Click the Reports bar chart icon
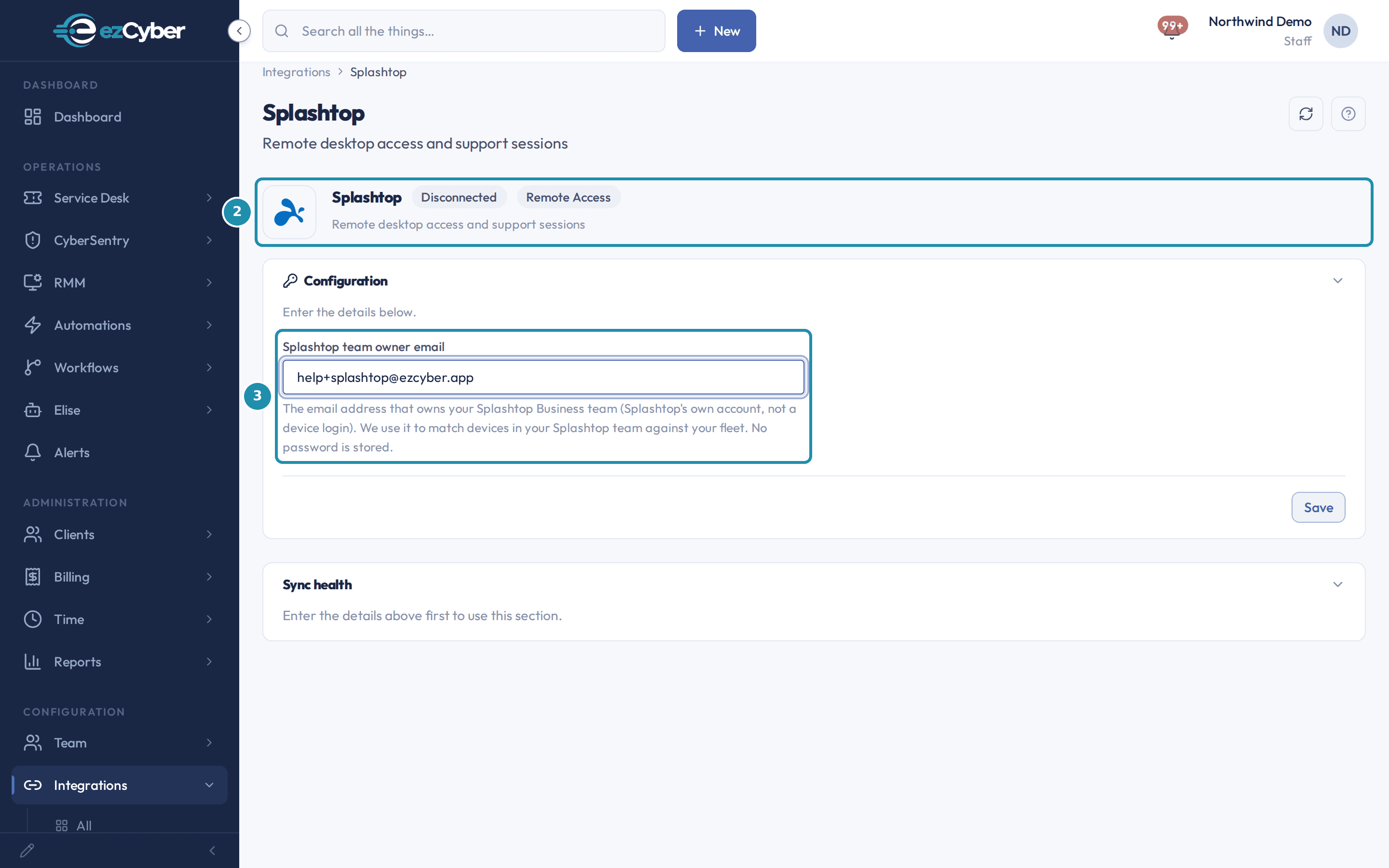This screenshot has width=1389, height=868. pyautogui.click(x=33, y=662)
